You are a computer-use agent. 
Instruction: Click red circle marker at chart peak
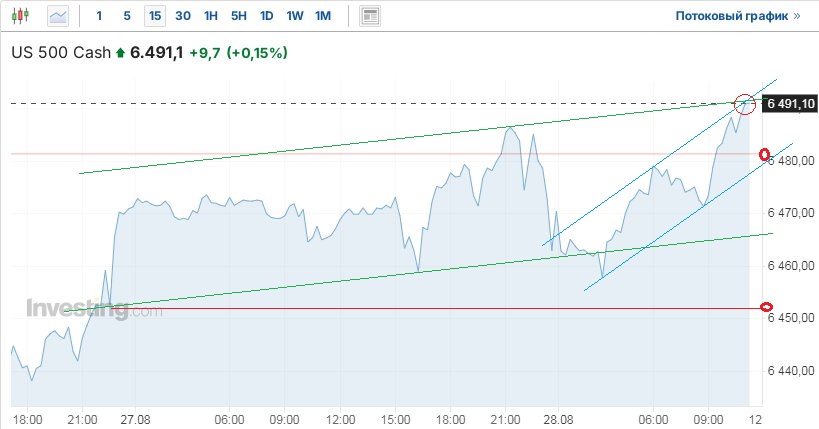click(744, 102)
